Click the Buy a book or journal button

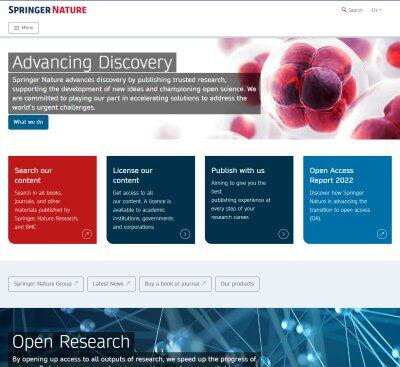pyautogui.click(x=175, y=284)
